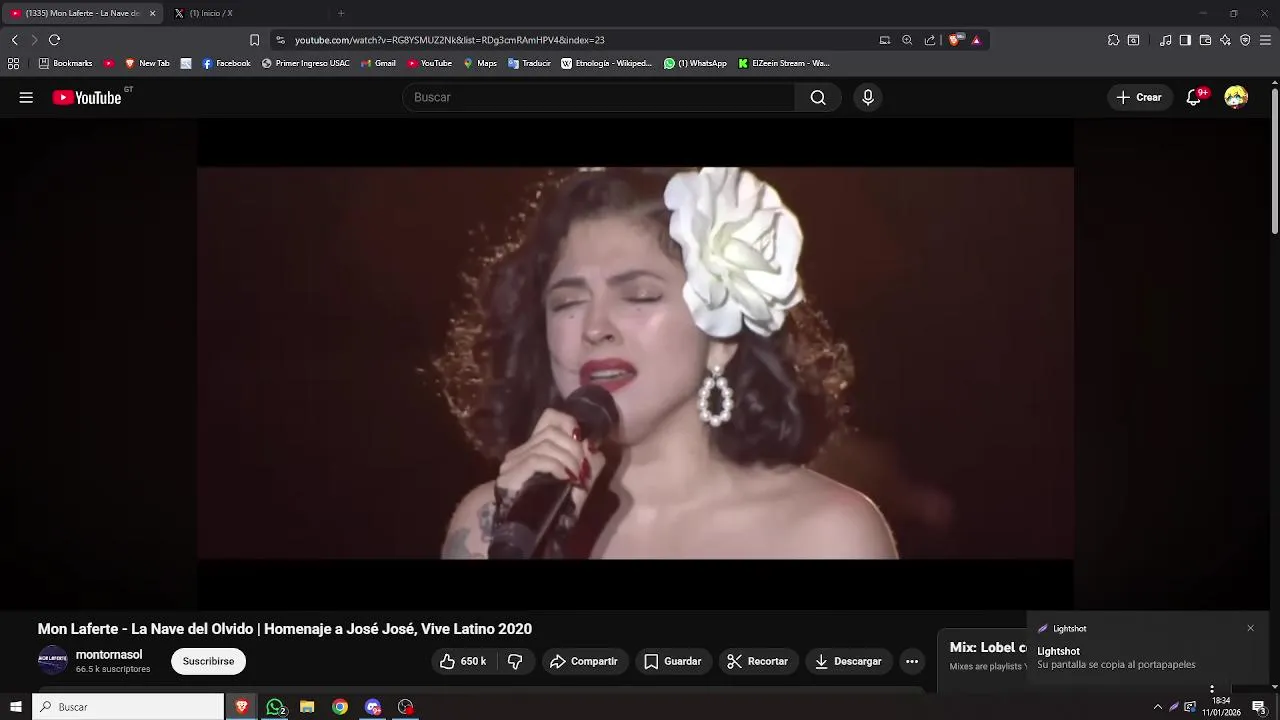Click the Crear button
The width and height of the screenshot is (1280, 720).
pyautogui.click(x=1139, y=97)
